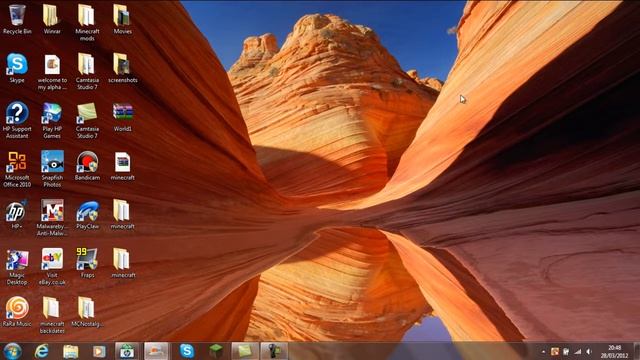This screenshot has width=640, height=360.
Task: Switch to the HP camera taskbar app
Action: pos(127,351)
